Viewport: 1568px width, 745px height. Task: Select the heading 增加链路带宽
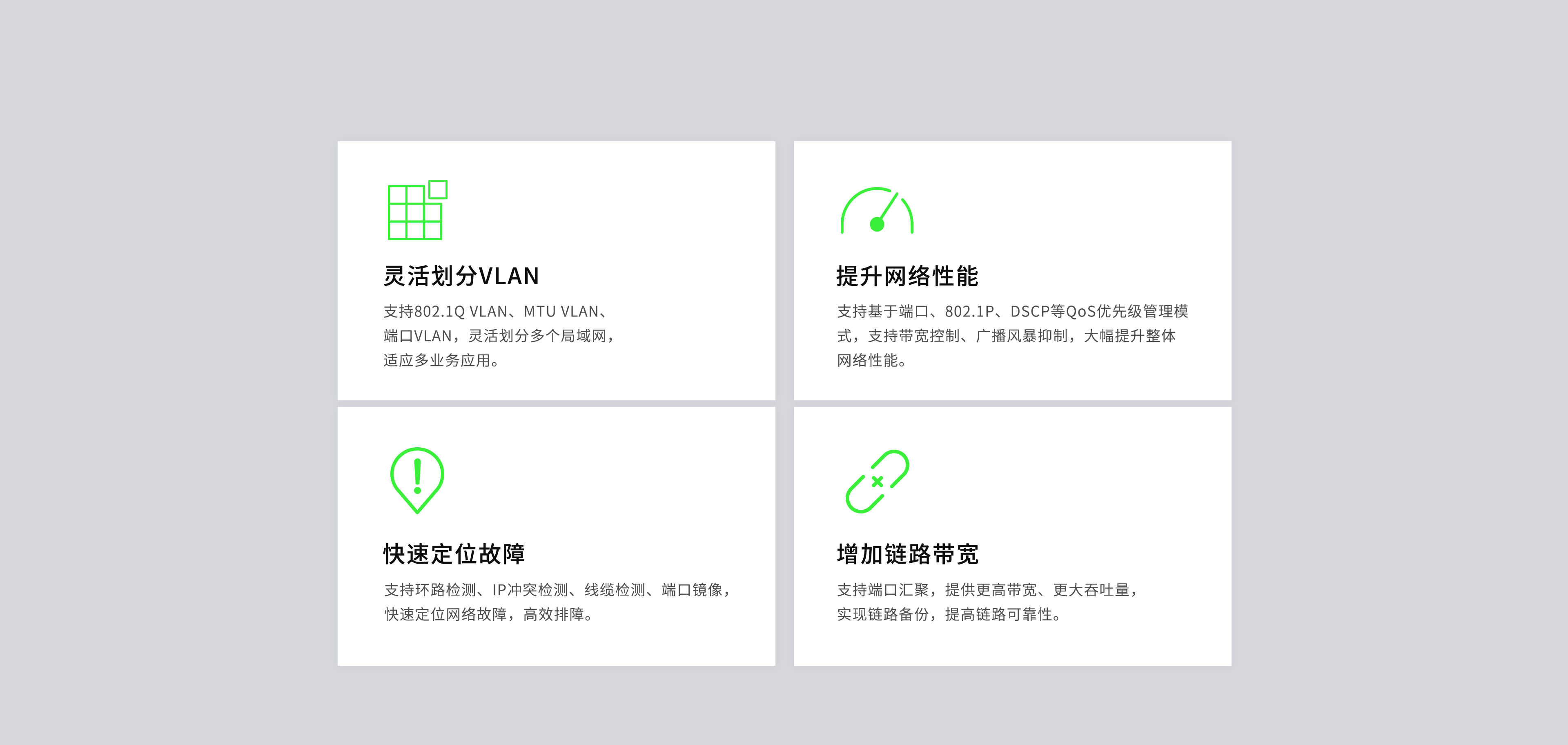tap(908, 554)
